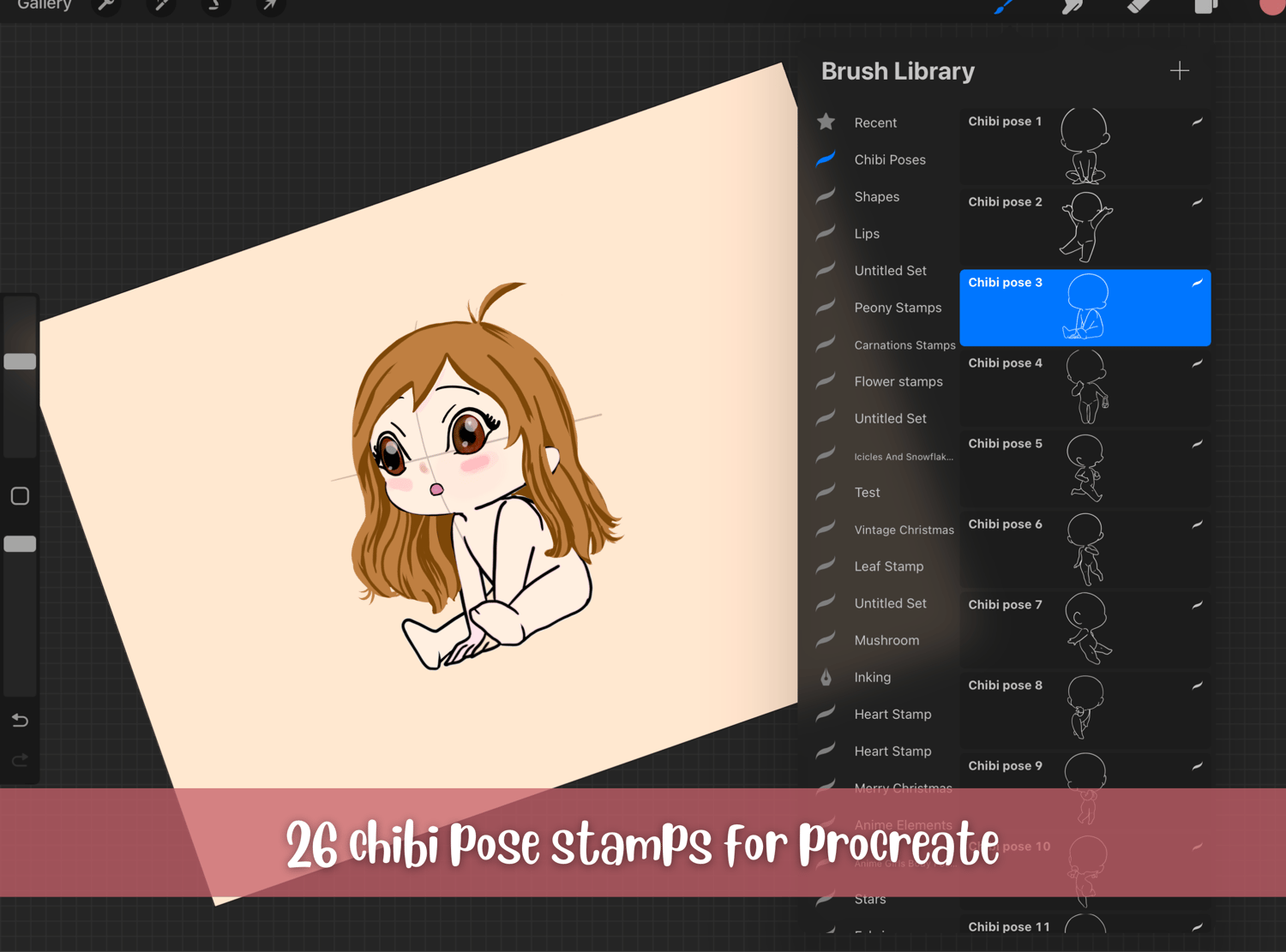
Task: Click the blue brush icon beside Chibi Poses
Action: click(x=826, y=159)
